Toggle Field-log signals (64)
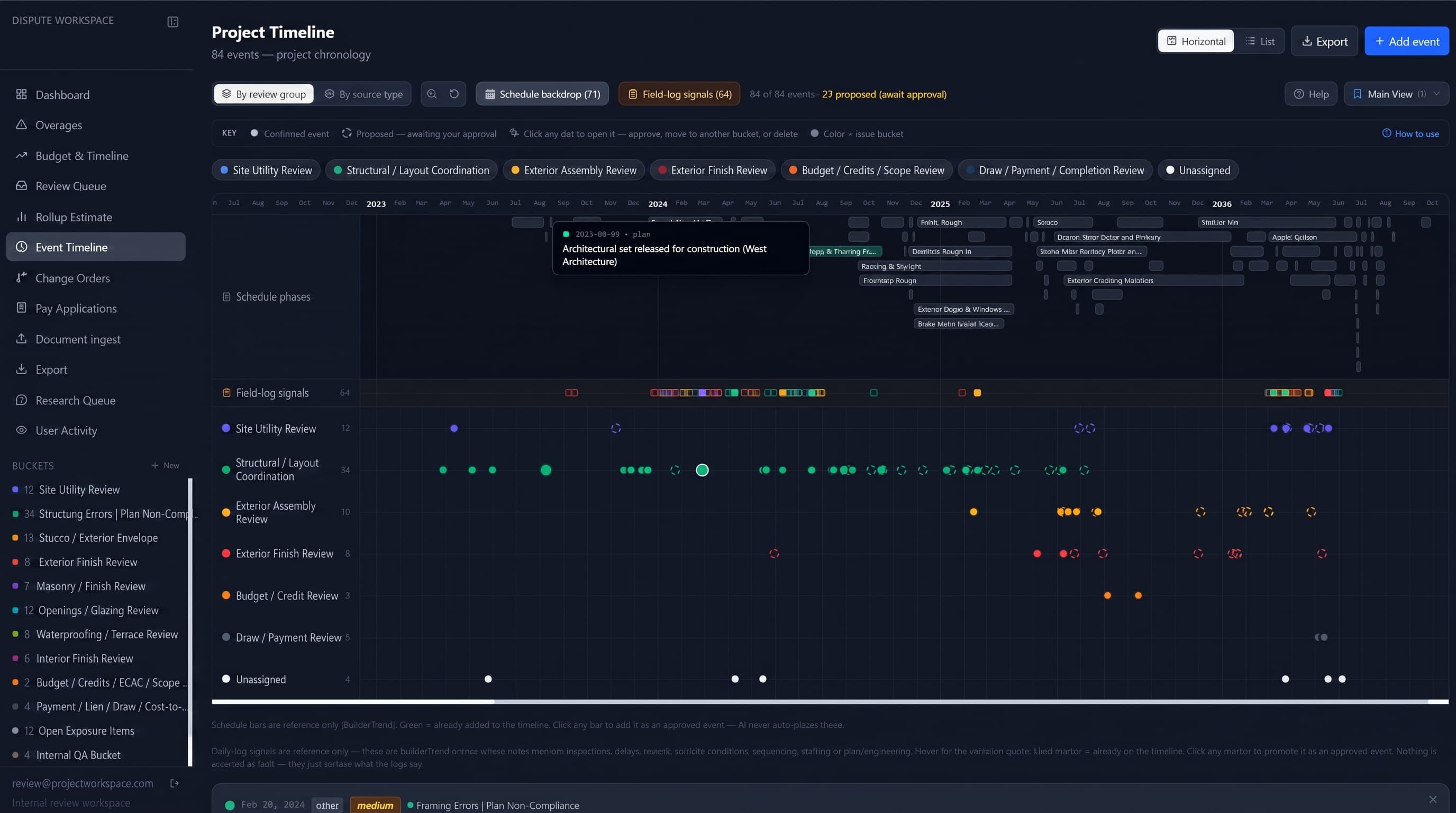The height and width of the screenshot is (813, 1456). 679,94
